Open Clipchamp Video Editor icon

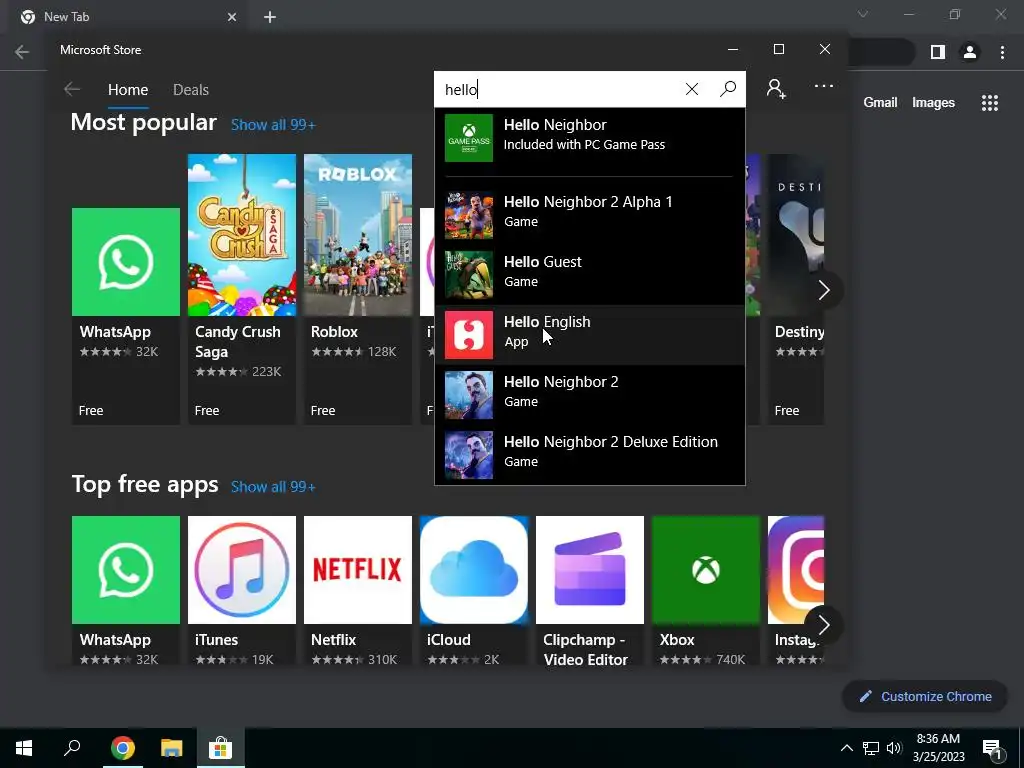pyautogui.click(x=590, y=569)
